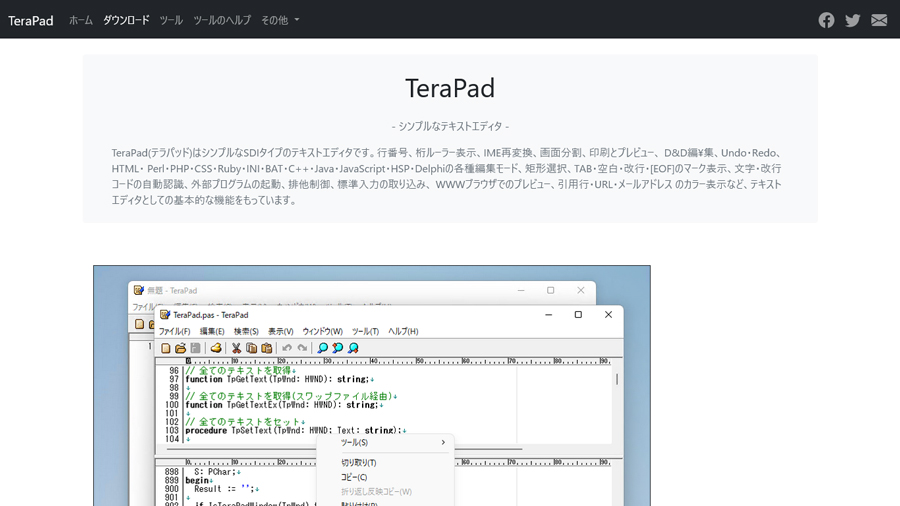Click the Twitter bird icon
900x506 pixels.
pyautogui.click(x=852, y=20)
